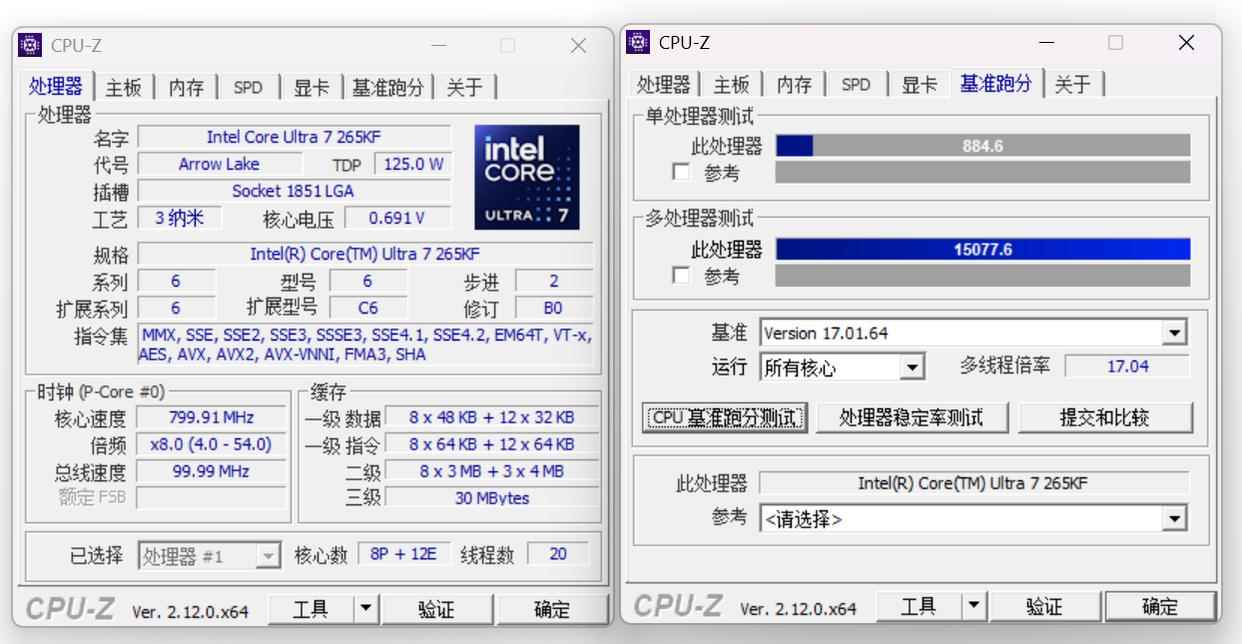Click the multi-thread score bar showing 15077.6
The height and width of the screenshot is (644, 1242).
[983, 249]
